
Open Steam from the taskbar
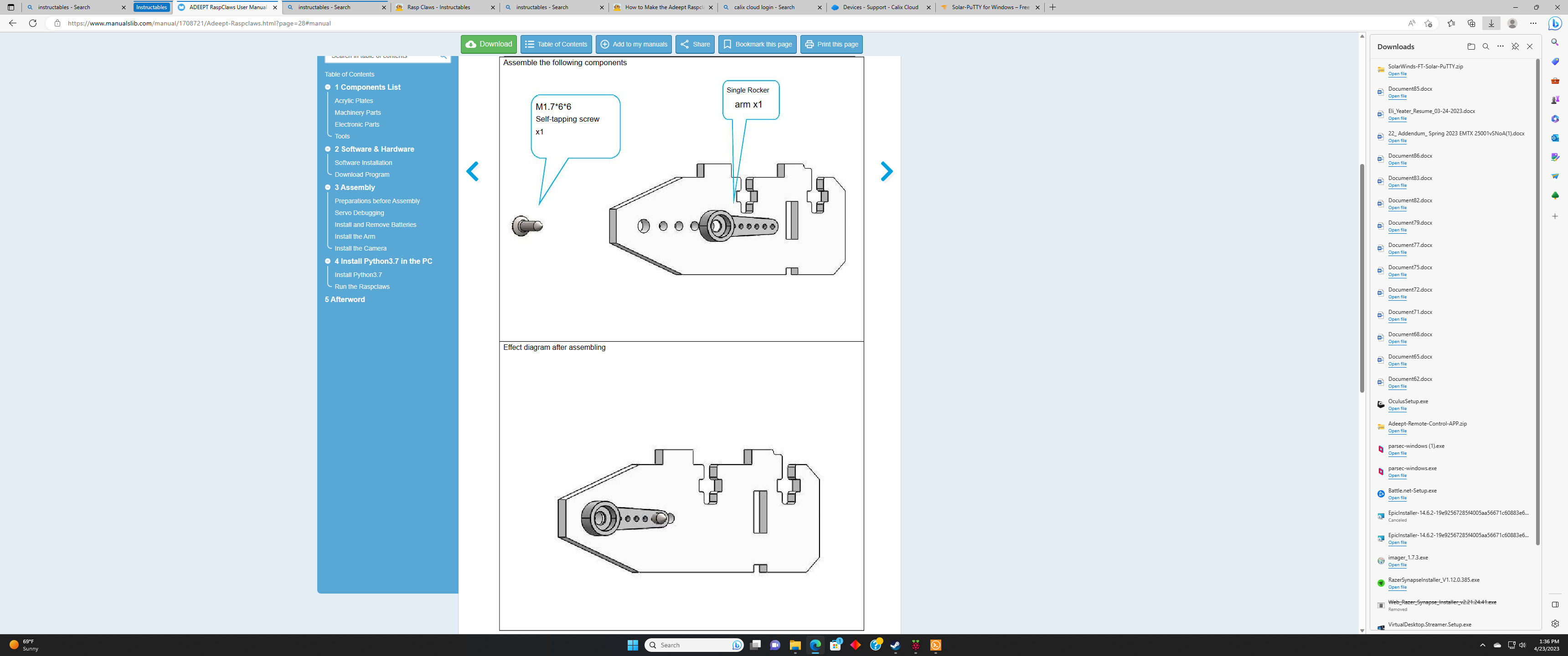895,645
